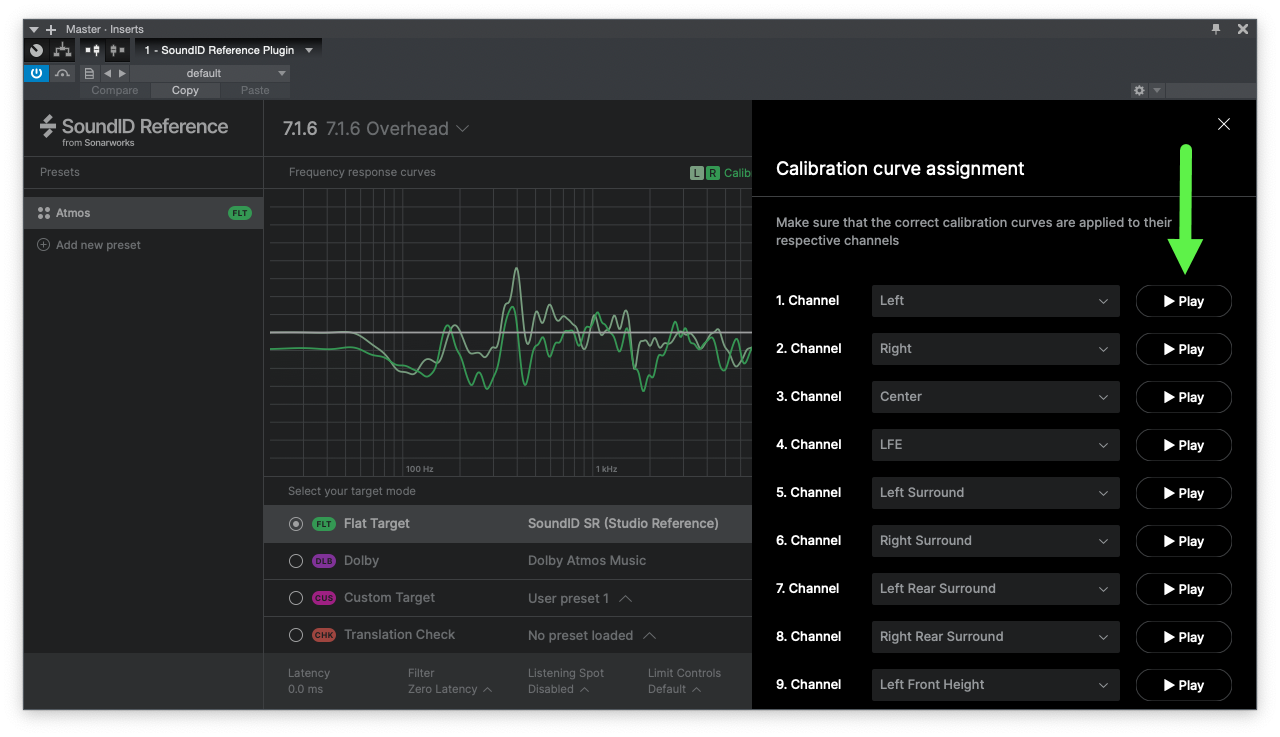Viewport: 1280px width, 737px height.
Task: Close the Calibration curve assignment panel
Action: (x=1224, y=124)
